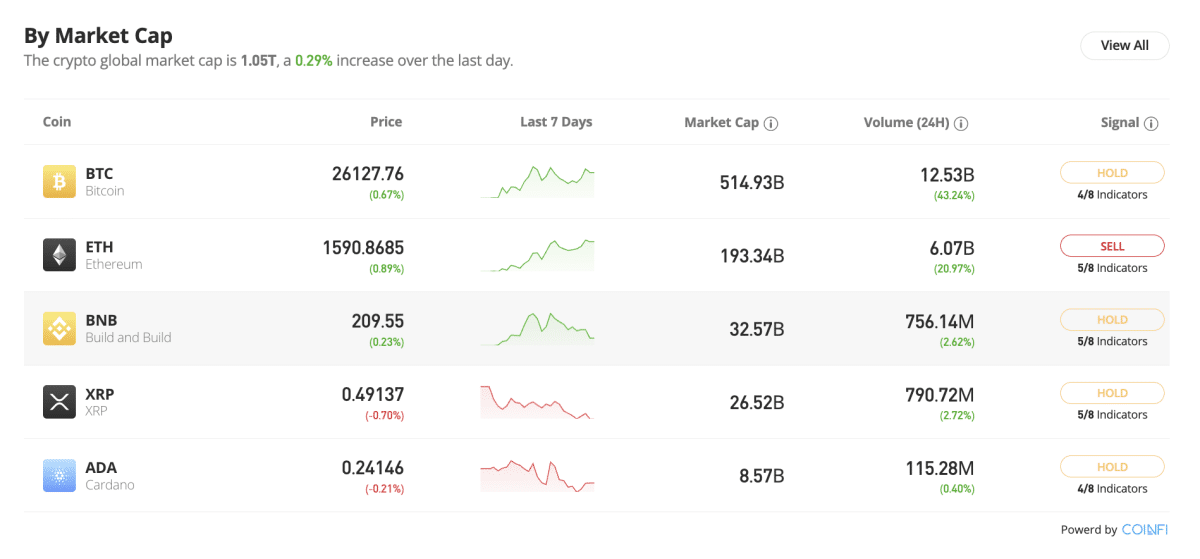Click the (43.24%) BTC volume change

[x=953, y=195]
